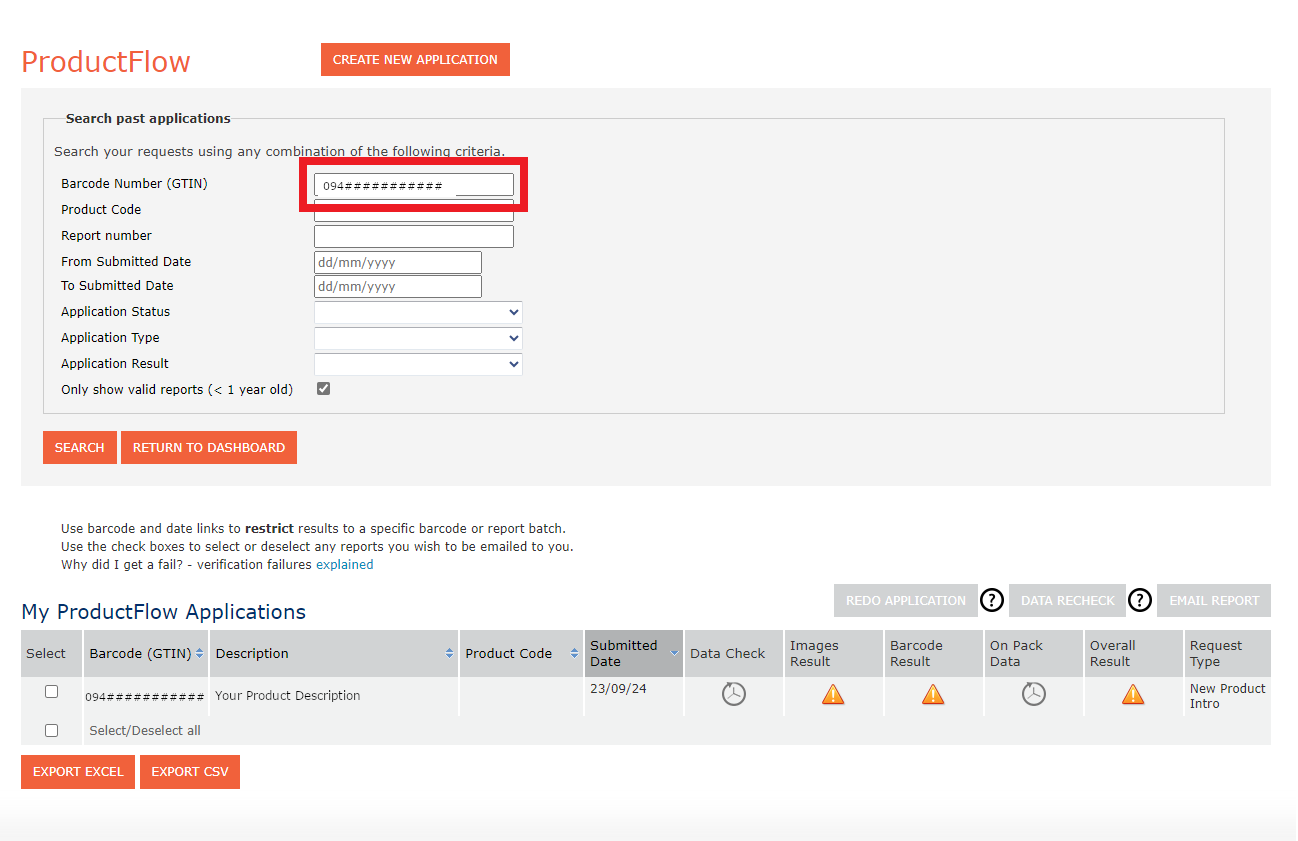This screenshot has width=1298, height=841.
Task: Click the Create New Application button
Action: (415, 59)
